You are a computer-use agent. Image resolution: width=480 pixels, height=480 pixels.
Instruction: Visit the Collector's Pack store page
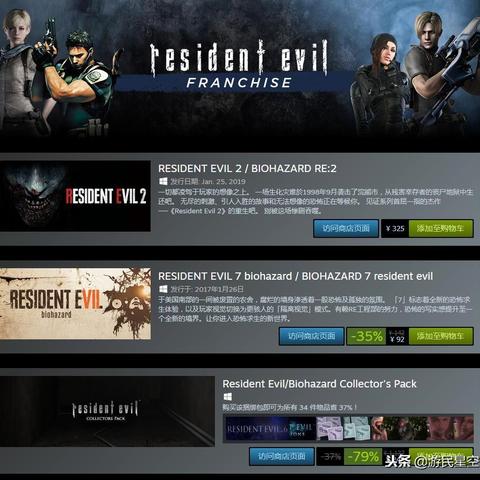(282, 456)
